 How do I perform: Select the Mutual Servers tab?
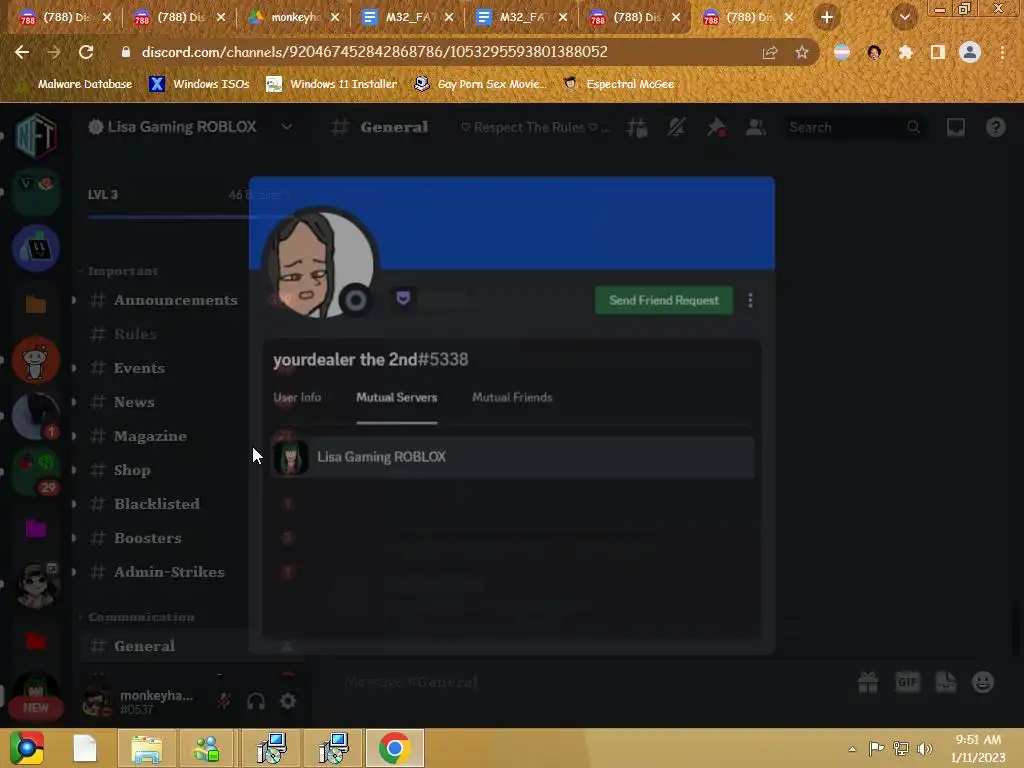coord(396,397)
